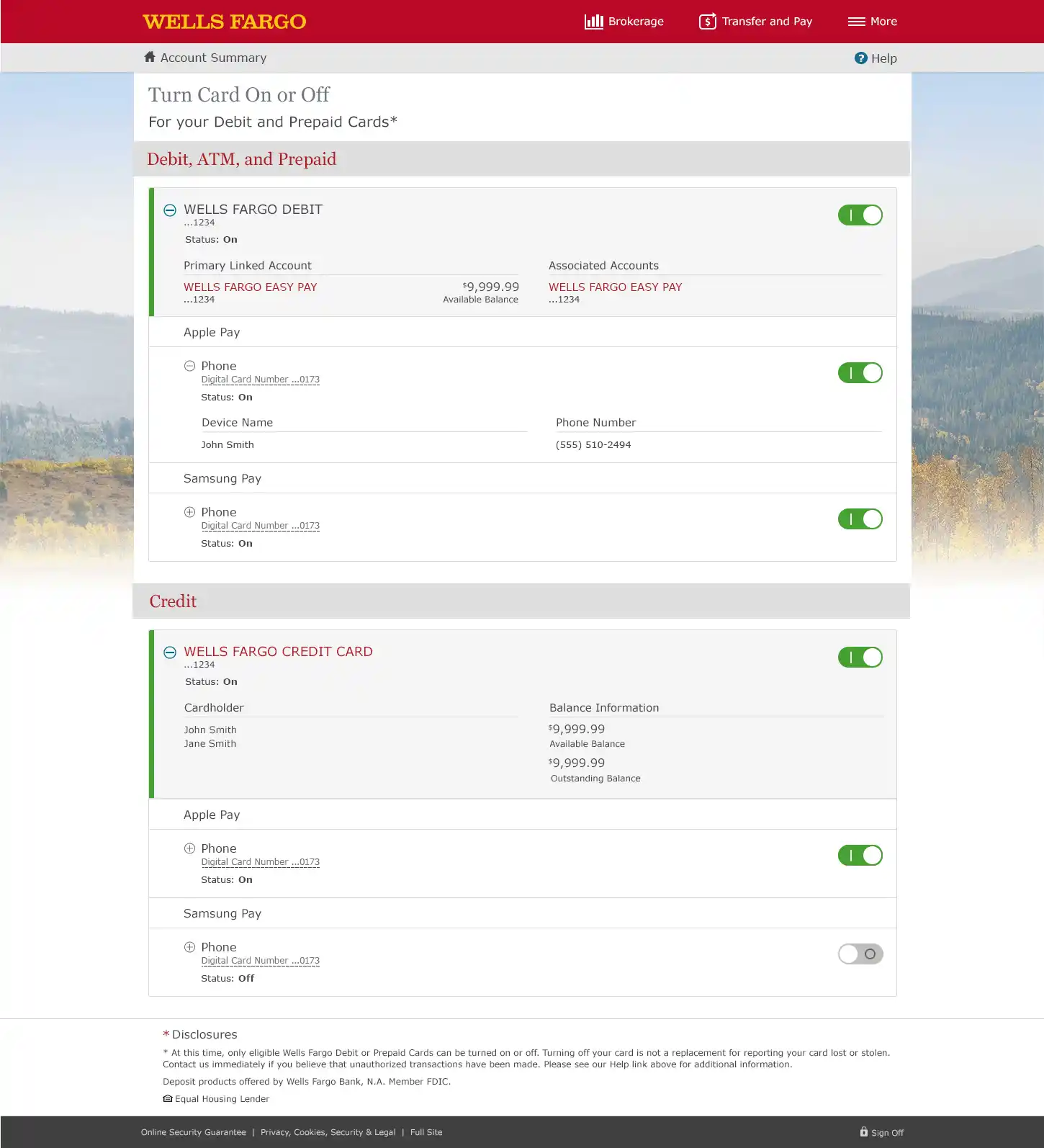Viewport: 1044px width, 1148px height.
Task: Turn on Credit Samsung Pay Phone switch
Action: (860, 954)
